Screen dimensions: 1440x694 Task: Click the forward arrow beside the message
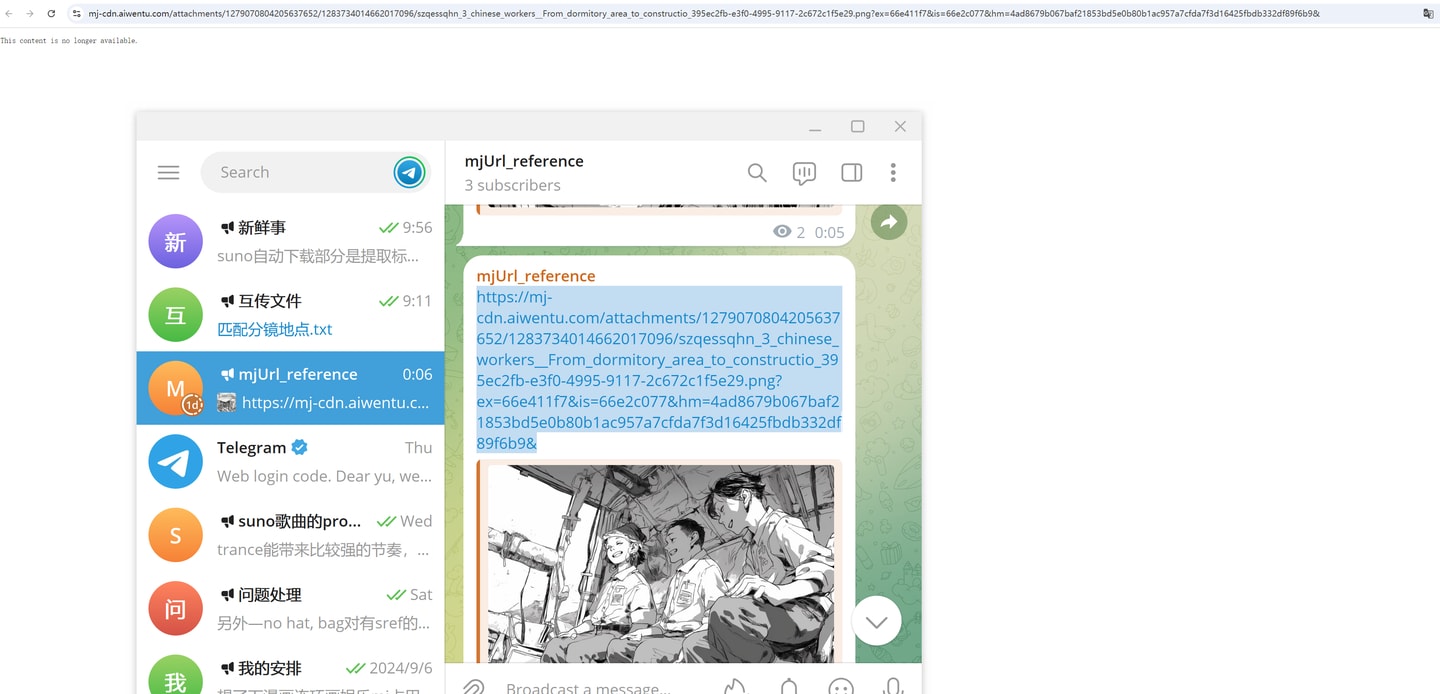coord(889,222)
